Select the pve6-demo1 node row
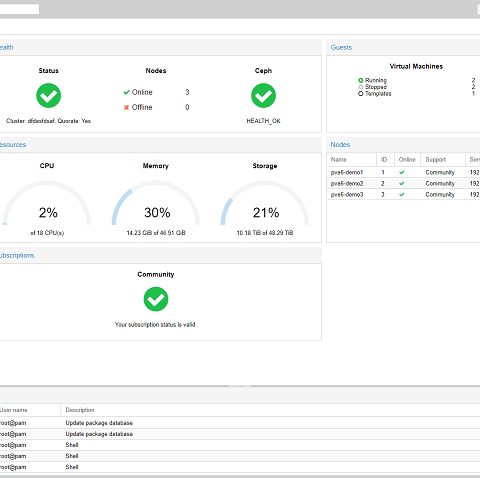The width and height of the screenshot is (480, 478). (x=403, y=172)
